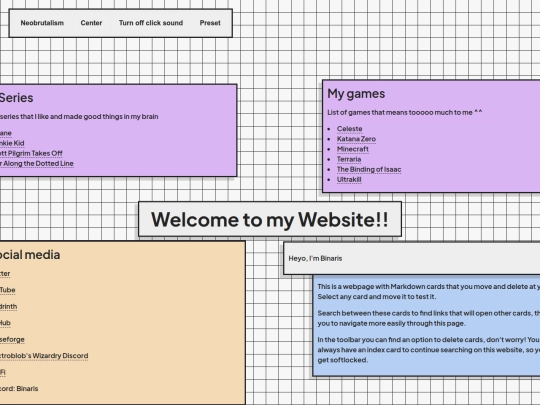Click 'List of games that means tooooo much' text

coord(405,113)
